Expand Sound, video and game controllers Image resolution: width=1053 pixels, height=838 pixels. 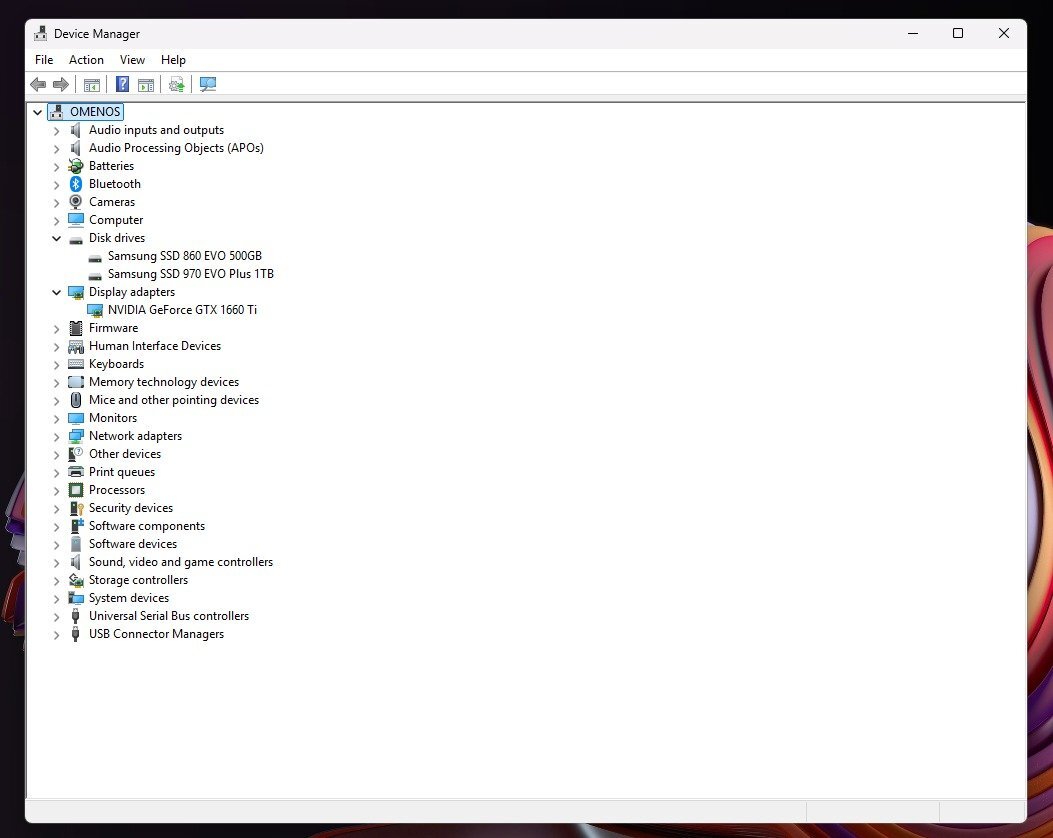click(56, 563)
